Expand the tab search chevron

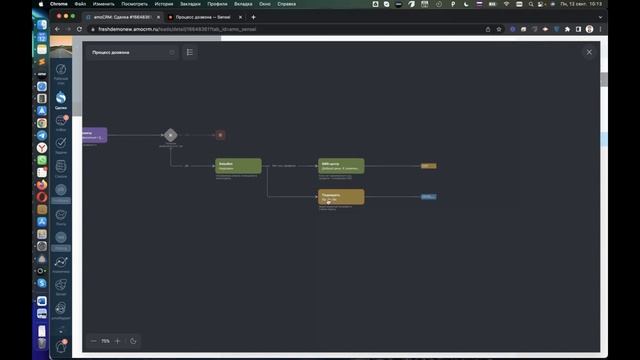pyautogui.click(x=600, y=17)
